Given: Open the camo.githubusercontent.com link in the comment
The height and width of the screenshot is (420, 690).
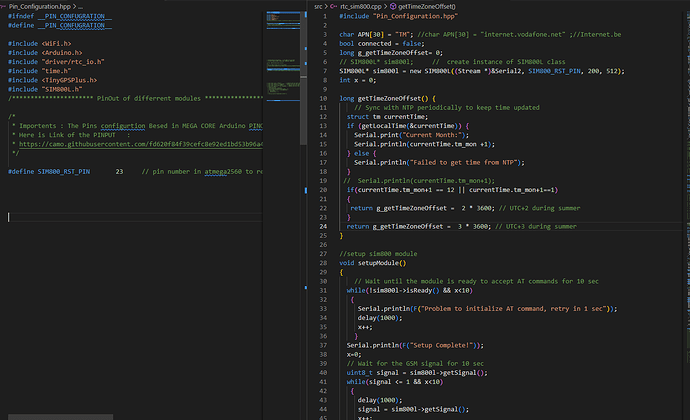Looking at the screenshot, I should pyautogui.click(x=141, y=144).
